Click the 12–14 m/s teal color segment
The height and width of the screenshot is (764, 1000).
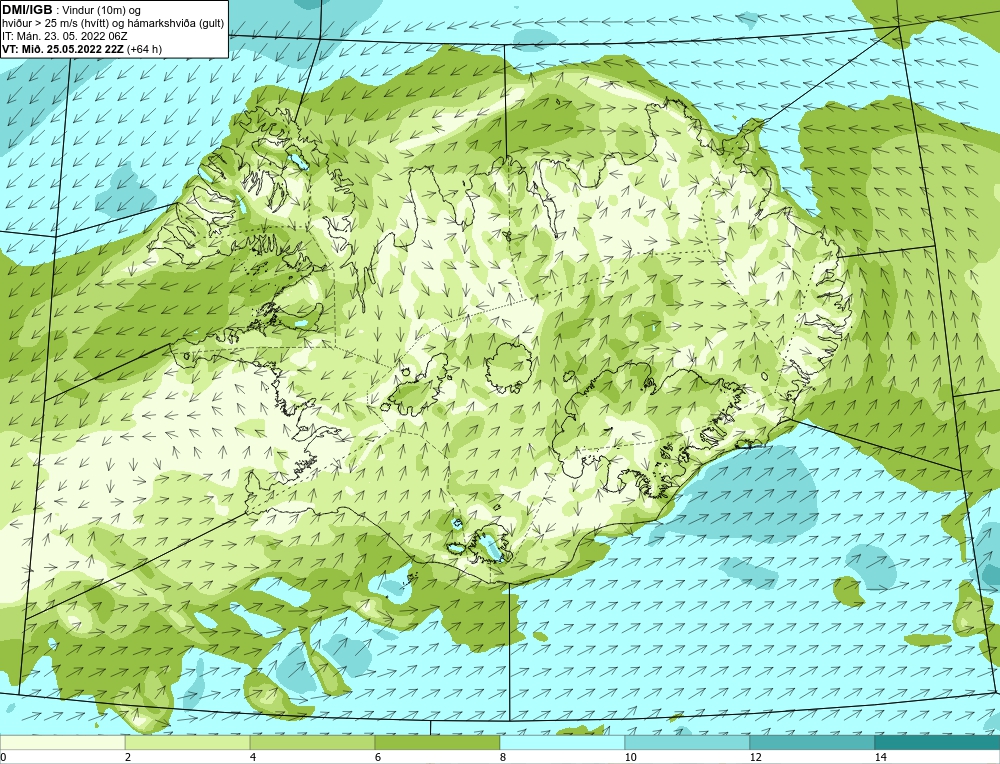[812, 743]
